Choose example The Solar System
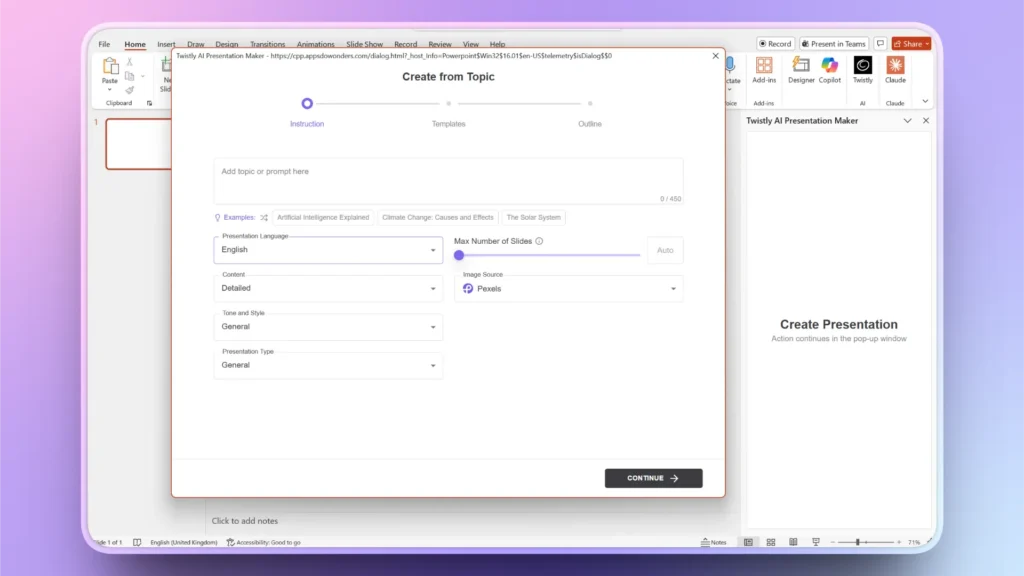 (534, 217)
